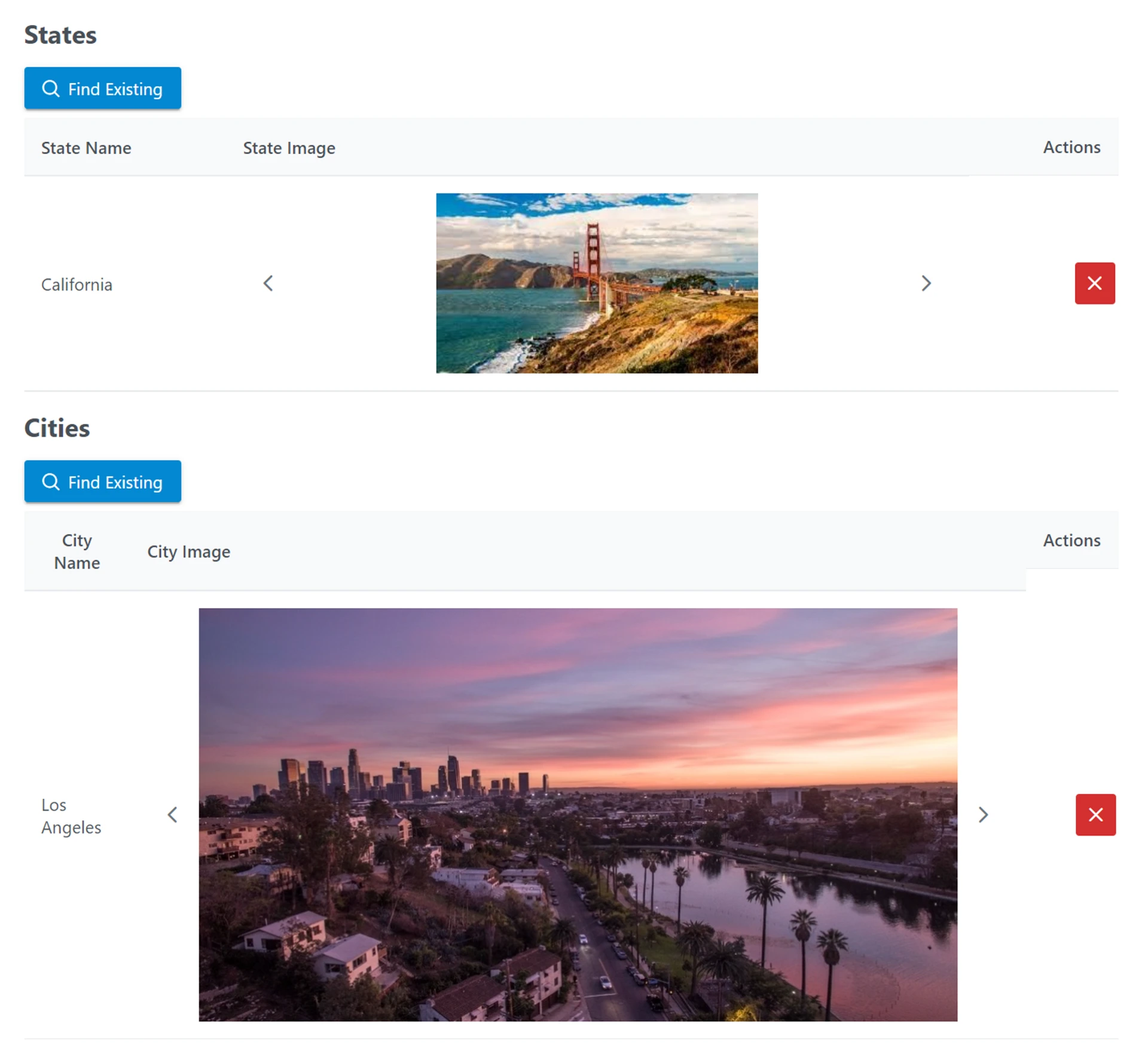Click the States section heading
Viewport: 1148px width, 1054px height.
[x=60, y=35]
